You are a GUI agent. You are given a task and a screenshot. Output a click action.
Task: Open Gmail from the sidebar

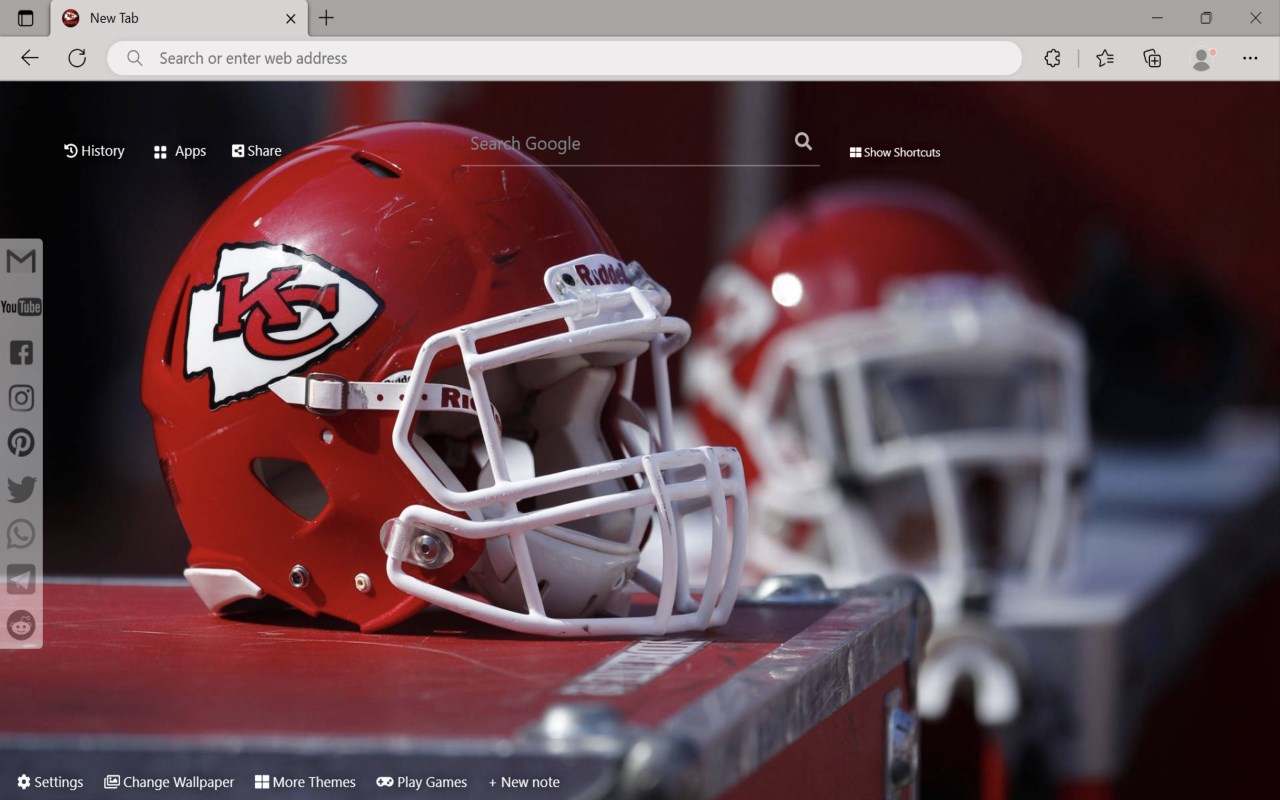21,261
